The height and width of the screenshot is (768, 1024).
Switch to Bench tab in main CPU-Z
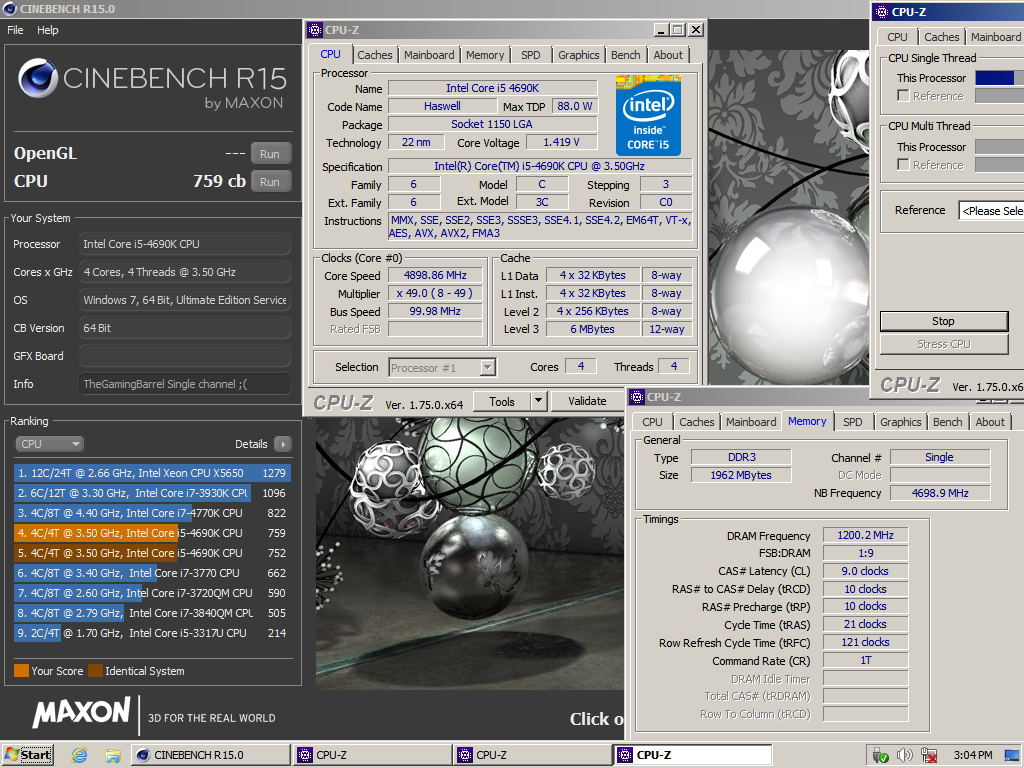coord(626,56)
